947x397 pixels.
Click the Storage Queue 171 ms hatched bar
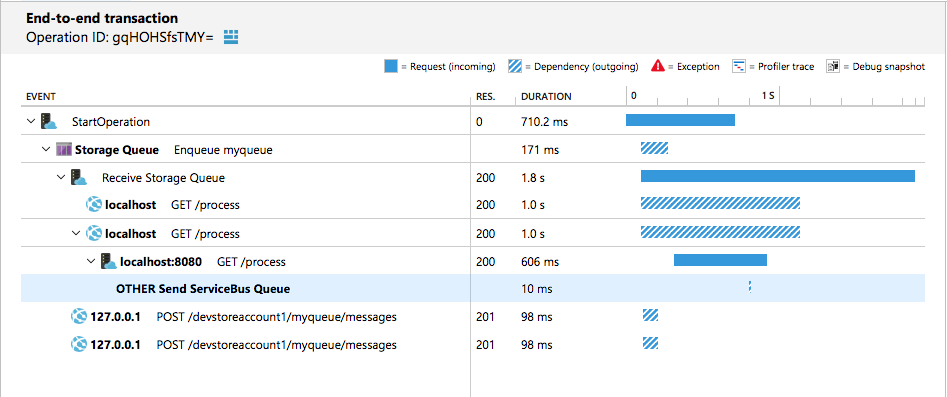point(654,147)
